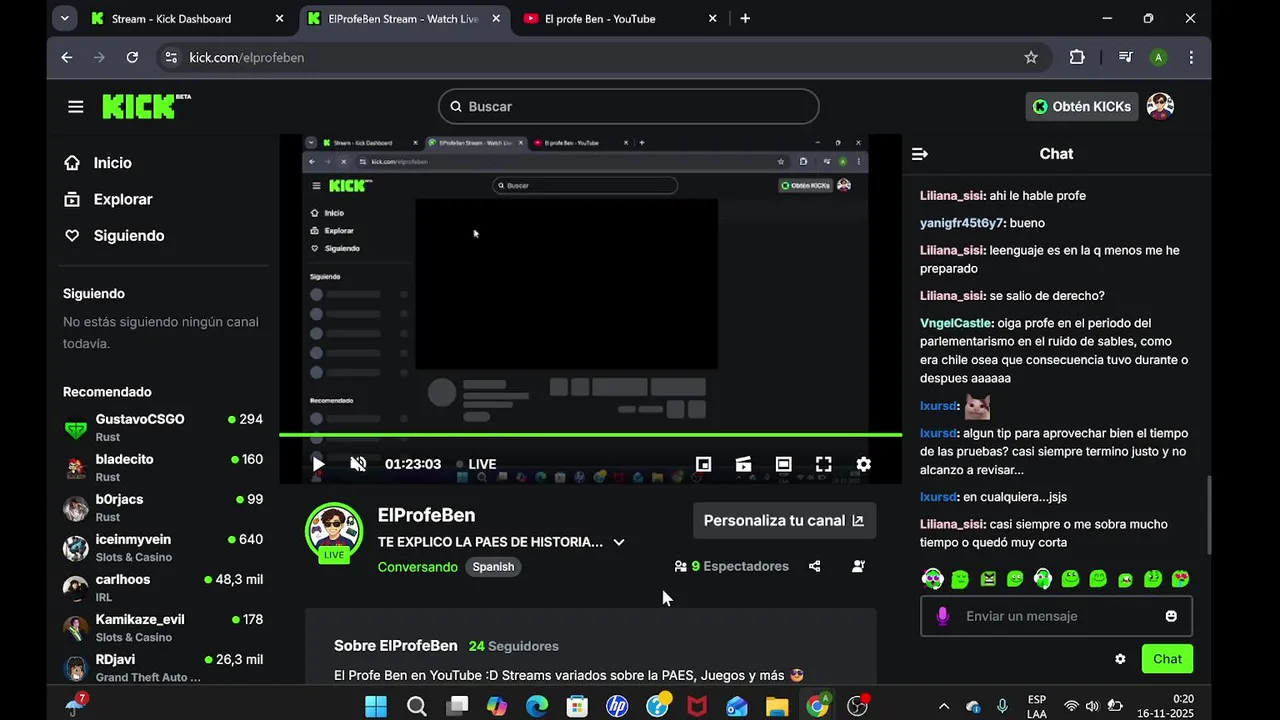This screenshot has height=720, width=1280.
Task: Enter fullscreen video mode
Action: 823,464
